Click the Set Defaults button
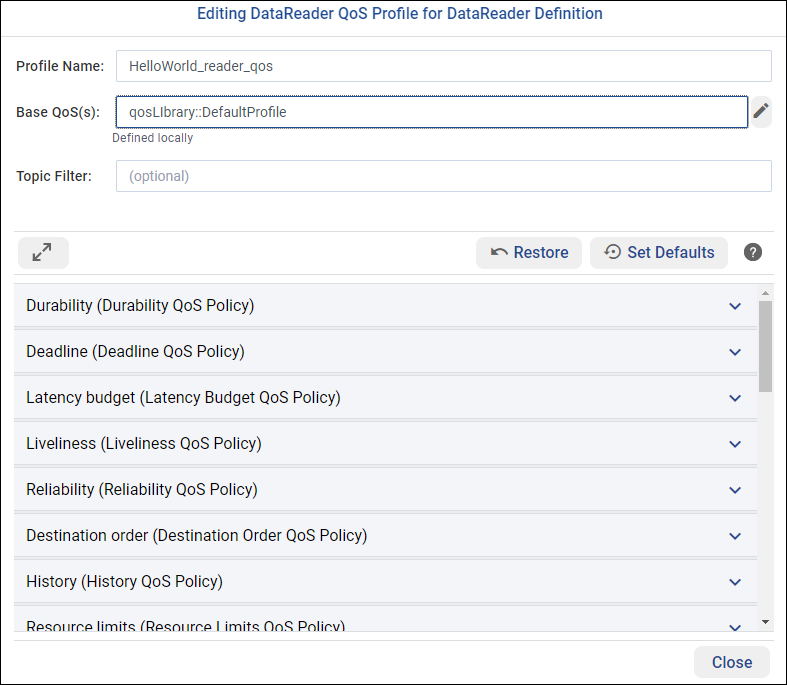The height and width of the screenshot is (685, 787). point(659,252)
